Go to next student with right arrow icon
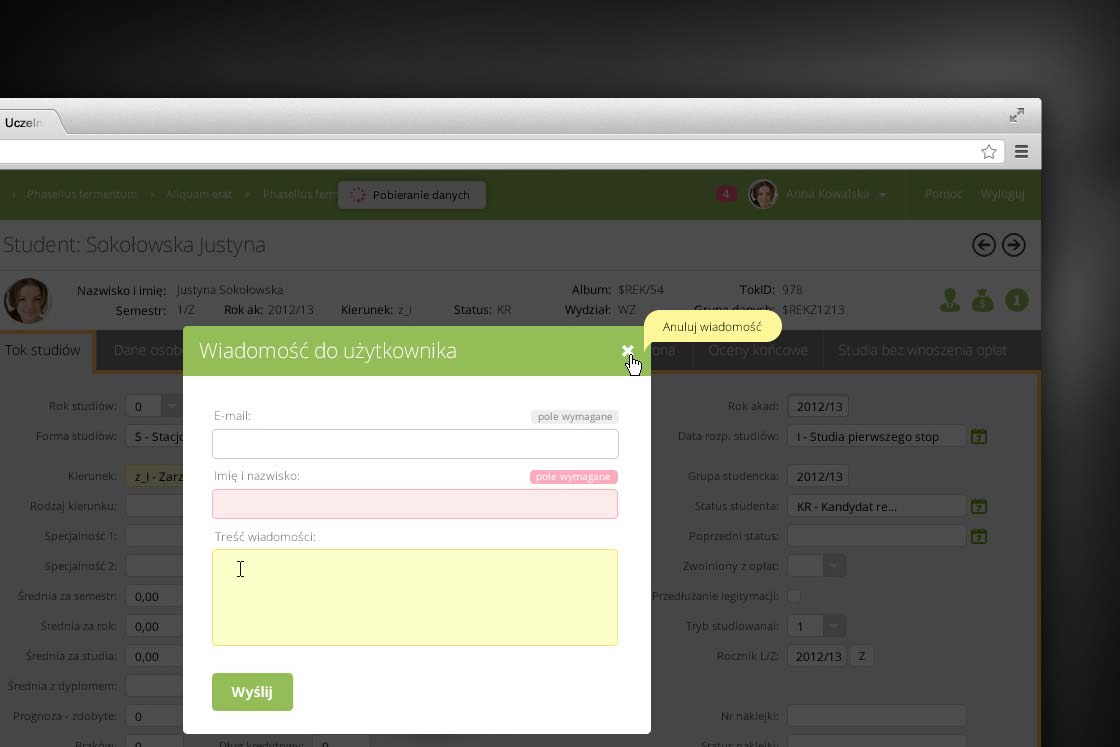Viewport: 1120px width, 747px height. point(1014,245)
